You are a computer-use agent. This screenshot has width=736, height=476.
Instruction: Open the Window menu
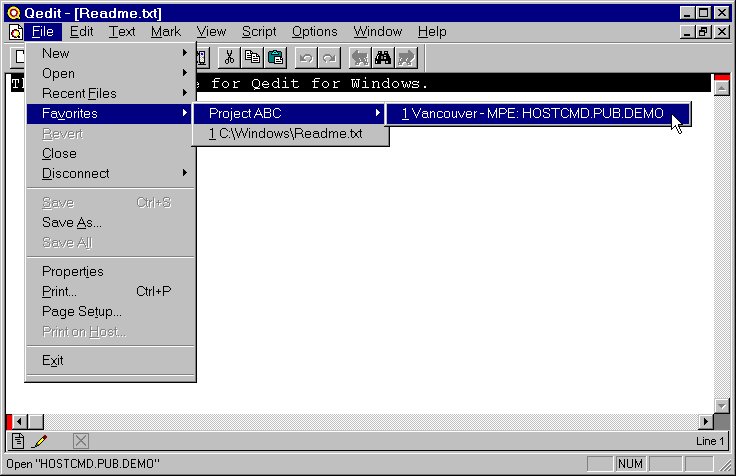click(x=377, y=32)
